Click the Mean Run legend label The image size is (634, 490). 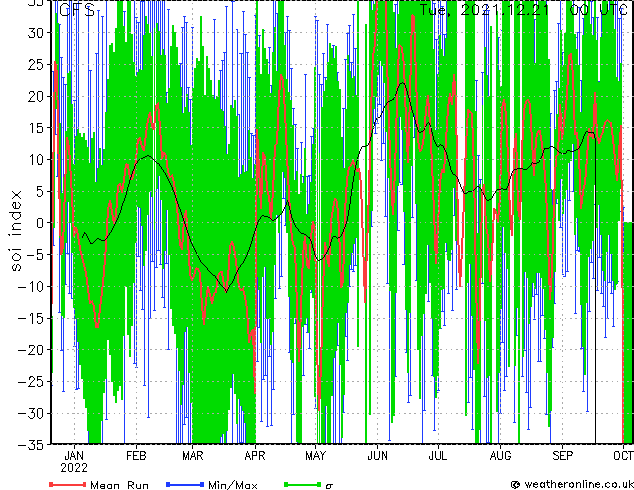[x=120, y=485]
